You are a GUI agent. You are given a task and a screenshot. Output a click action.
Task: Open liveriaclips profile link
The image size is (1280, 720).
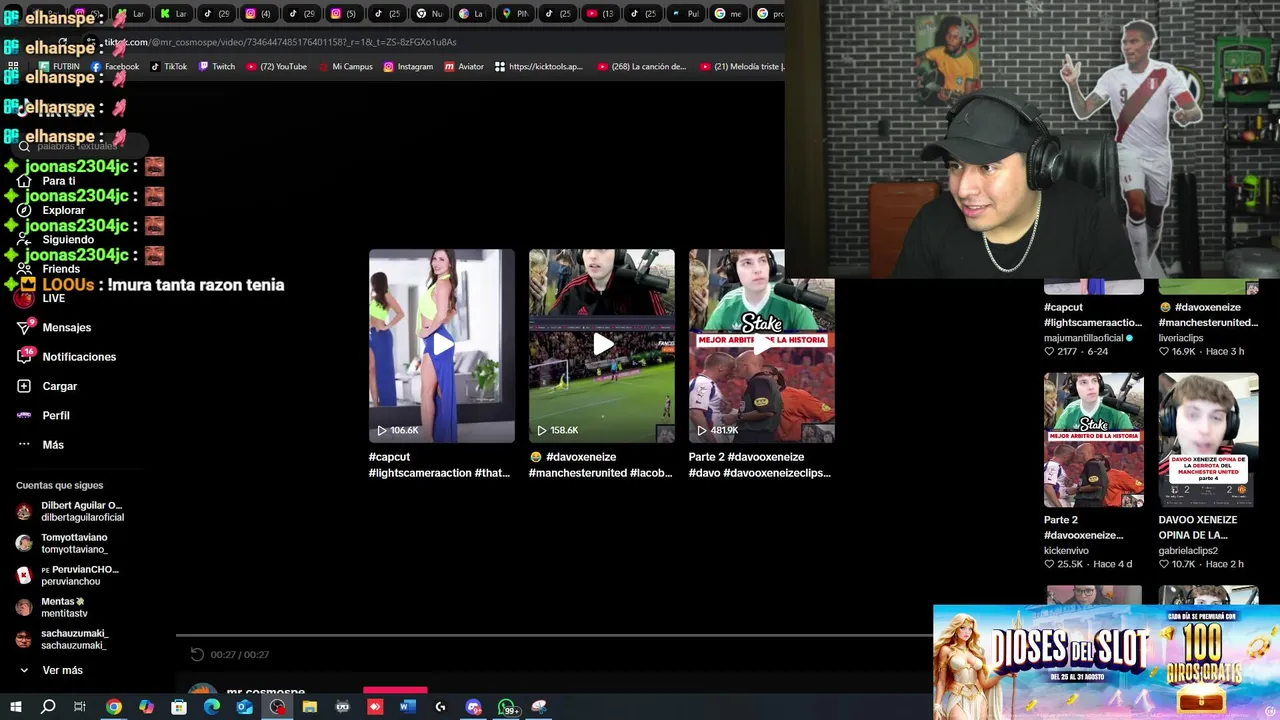(x=1181, y=338)
